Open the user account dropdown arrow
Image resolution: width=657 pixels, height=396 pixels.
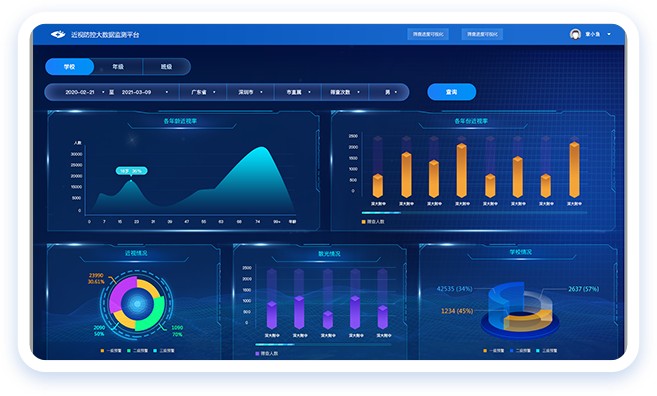pos(609,34)
